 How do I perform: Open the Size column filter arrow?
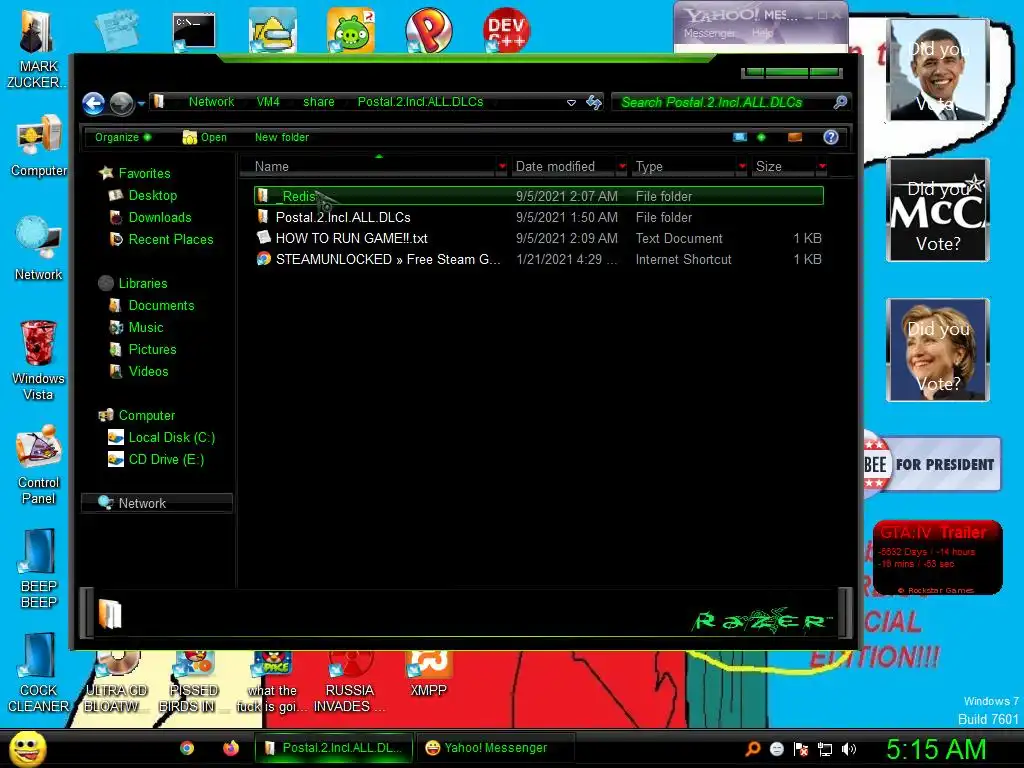click(822, 167)
